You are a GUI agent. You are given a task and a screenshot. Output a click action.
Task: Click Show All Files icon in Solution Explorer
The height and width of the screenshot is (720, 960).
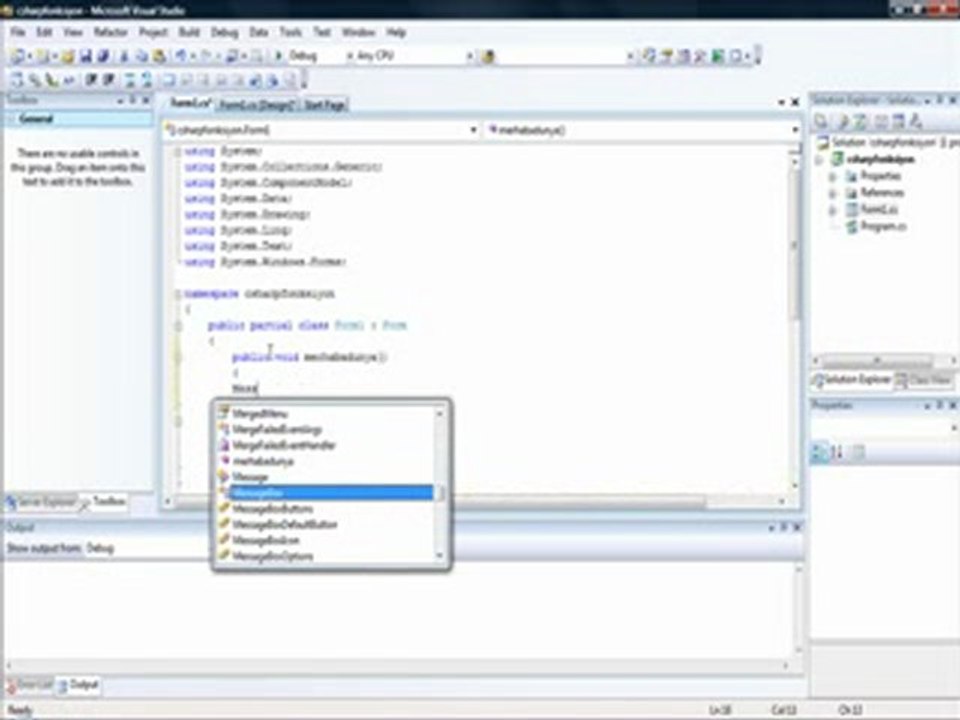pyautogui.click(x=842, y=122)
